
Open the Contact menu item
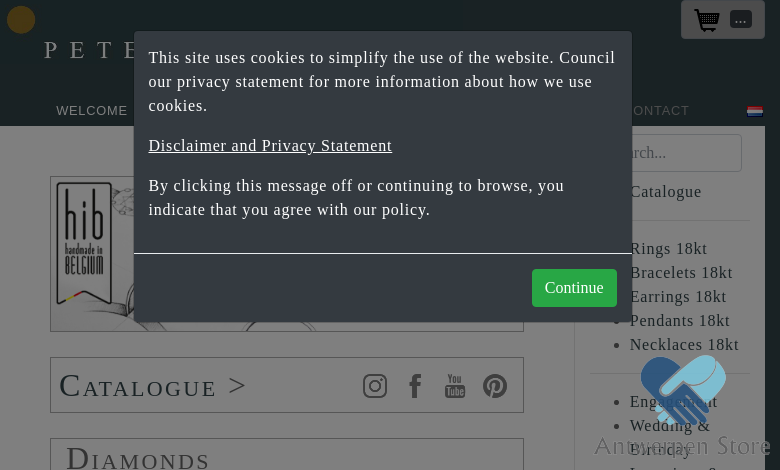coord(661,111)
